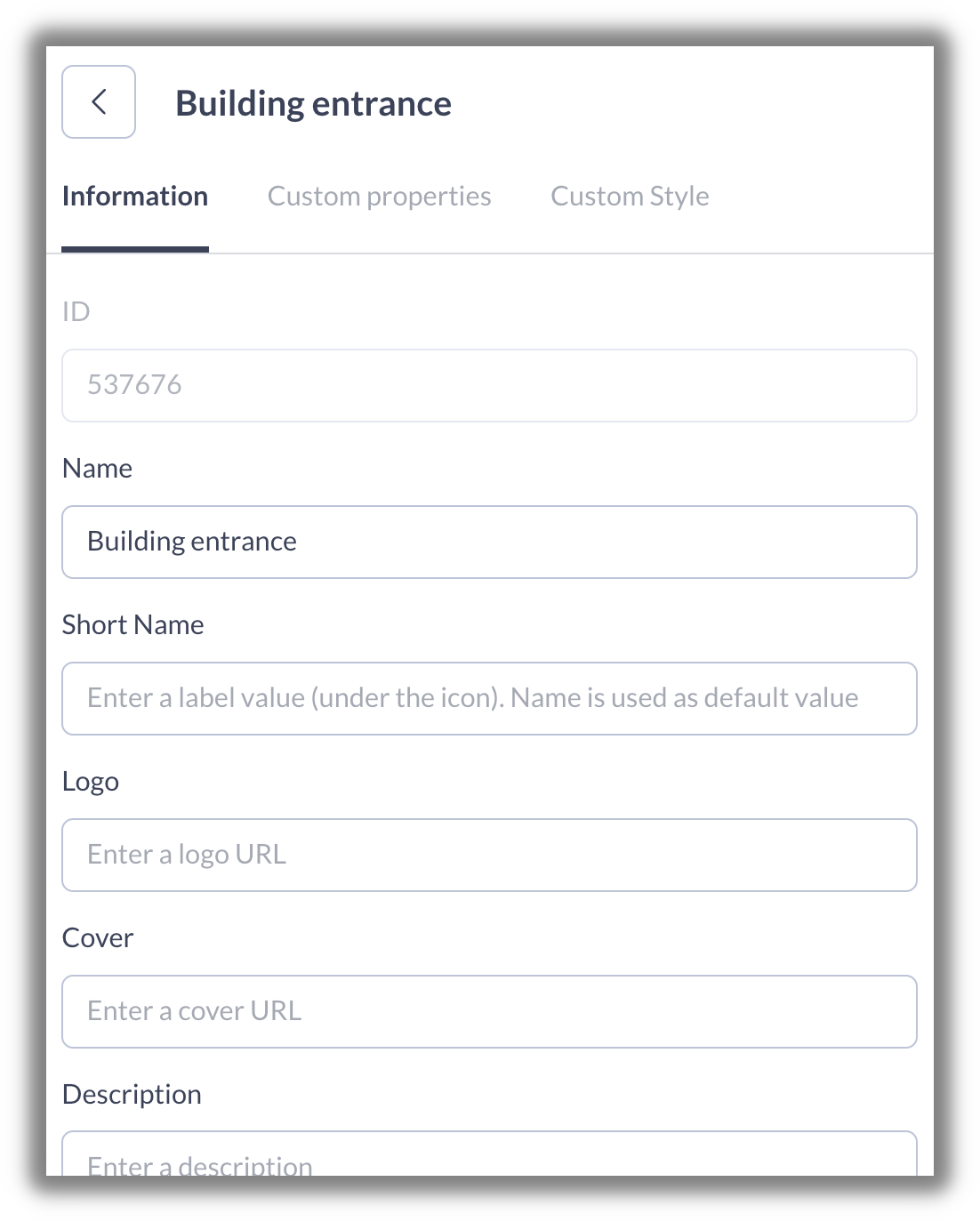Focus the Name input field
Image resolution: width=980 pixels, height=1222 pixels.
[x=489, y=542]
